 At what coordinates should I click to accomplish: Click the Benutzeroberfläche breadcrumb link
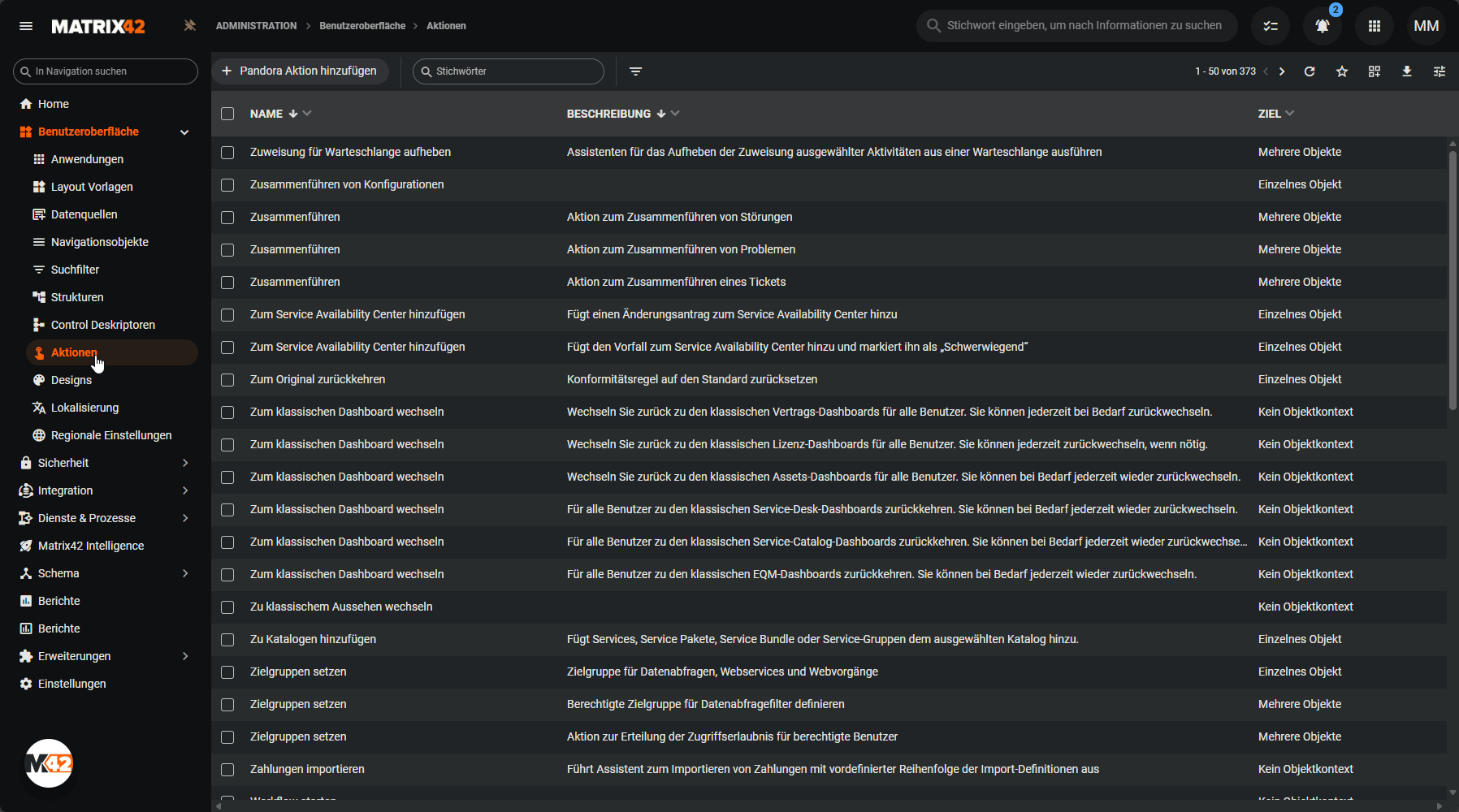click(362, 26)
